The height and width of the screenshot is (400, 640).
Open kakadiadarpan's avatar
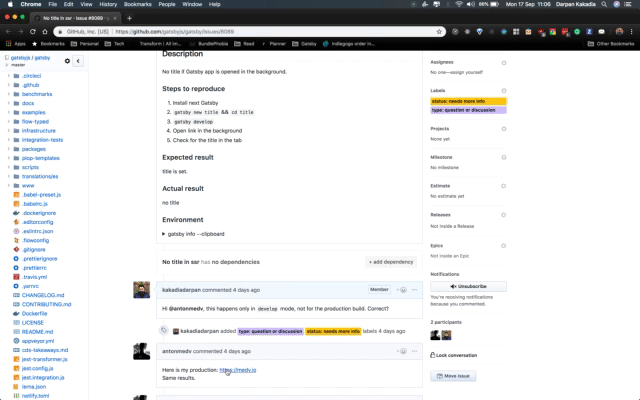pyautogui.click(x=142, y=290)
